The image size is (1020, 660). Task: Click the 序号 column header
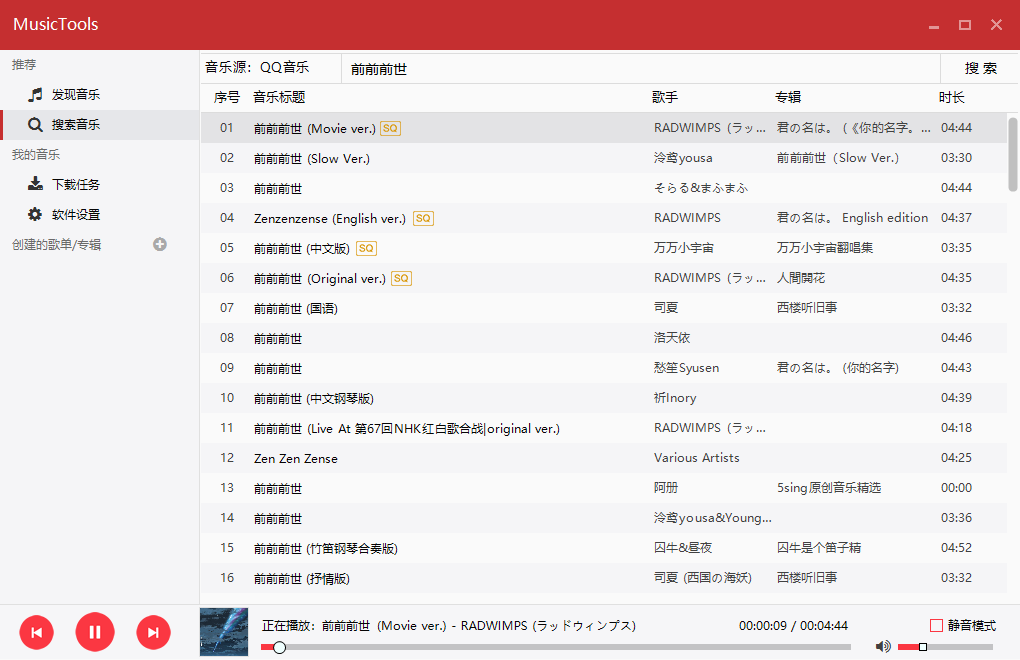226,98
